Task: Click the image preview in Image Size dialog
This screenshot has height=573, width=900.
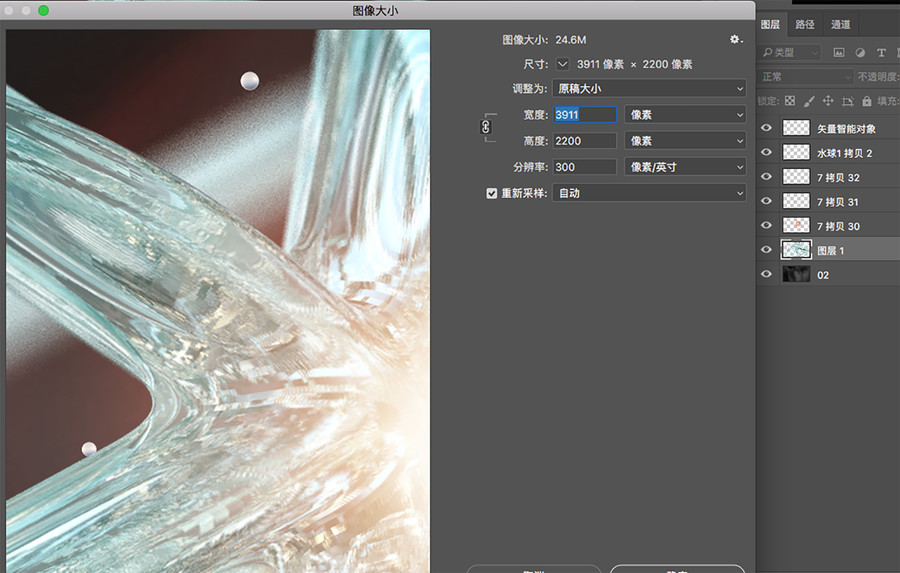Action: click(218, 301)
